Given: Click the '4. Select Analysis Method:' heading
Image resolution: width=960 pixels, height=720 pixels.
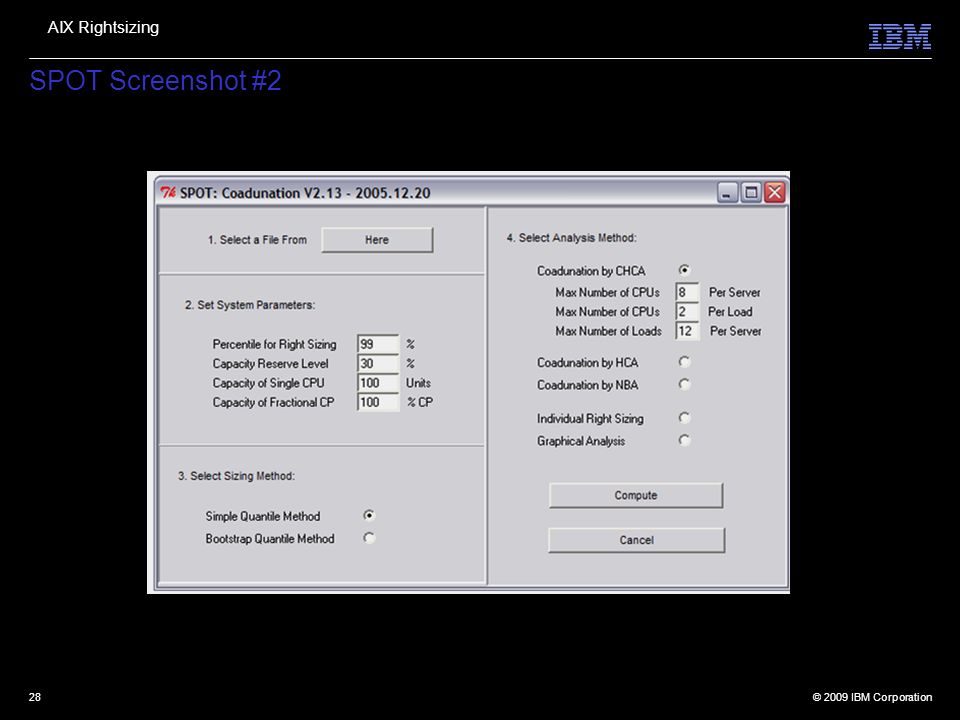Looking at the screenshot, I should (571, 238).
